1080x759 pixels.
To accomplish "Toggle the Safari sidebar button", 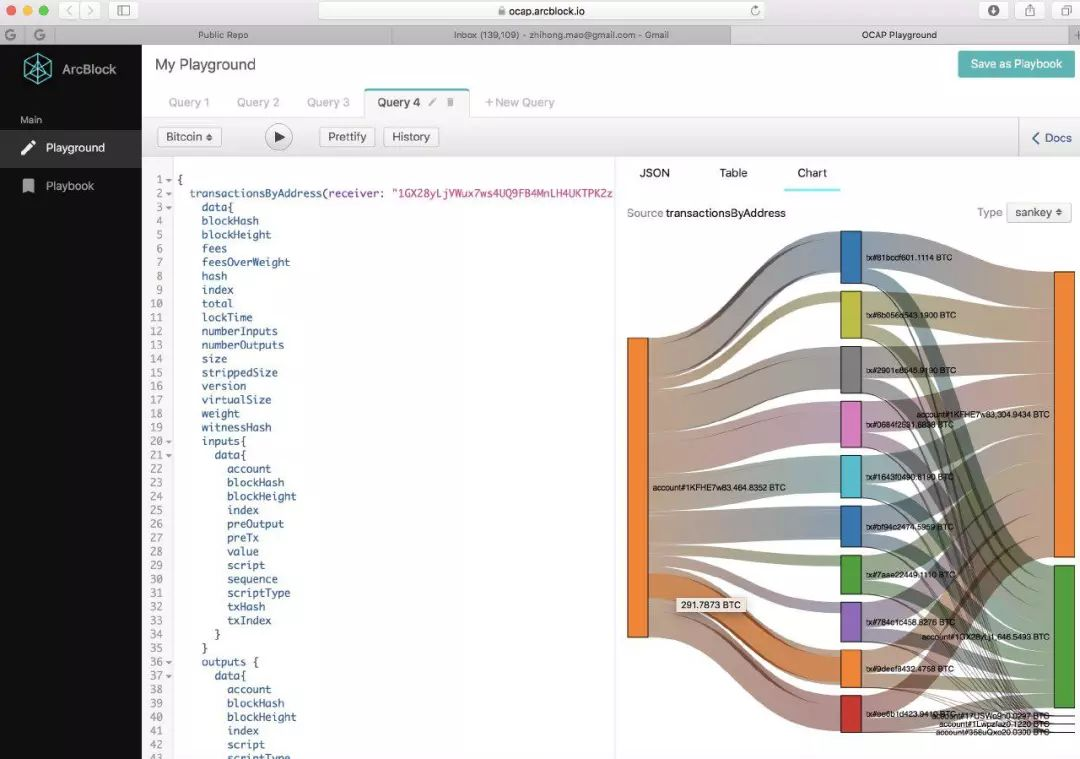I will coord(124,10).
